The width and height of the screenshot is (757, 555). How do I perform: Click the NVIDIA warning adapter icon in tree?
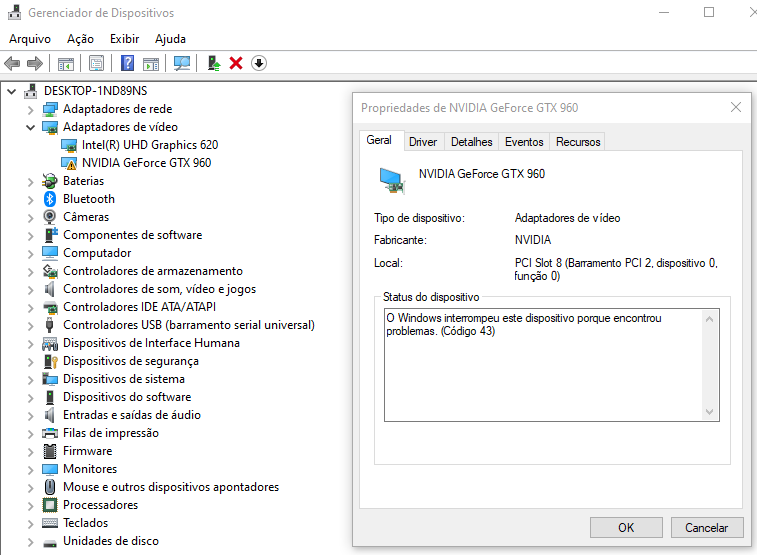pos(69,163)
